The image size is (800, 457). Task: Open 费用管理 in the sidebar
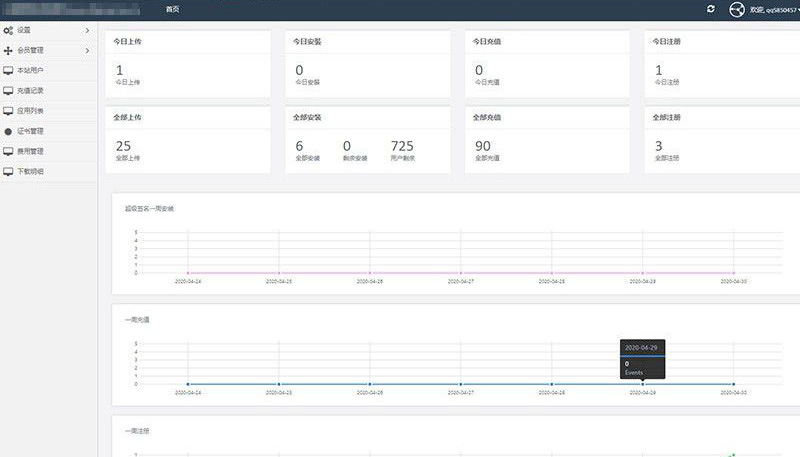tap(30, 151)
